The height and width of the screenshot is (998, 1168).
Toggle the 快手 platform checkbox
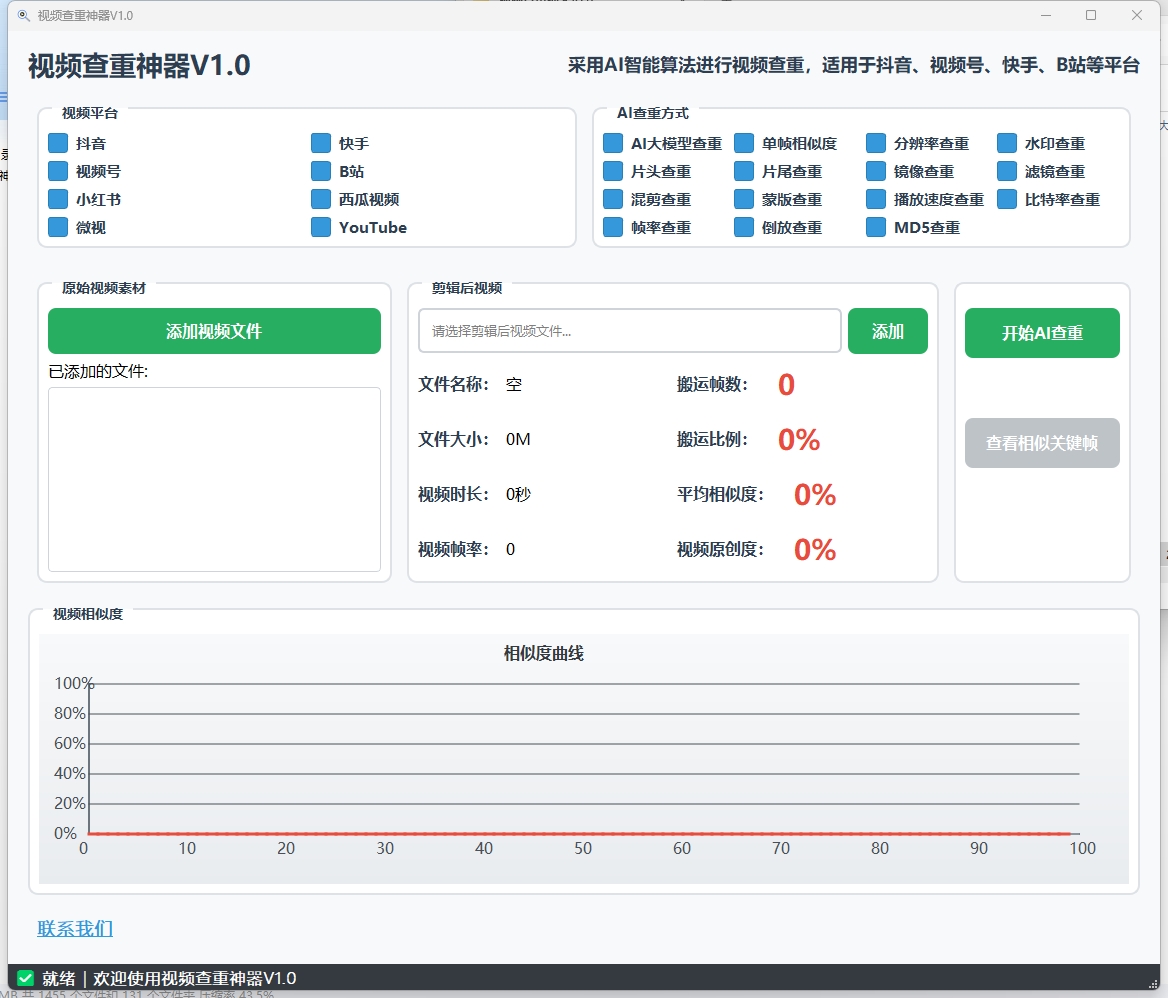(x=321, y=143)
